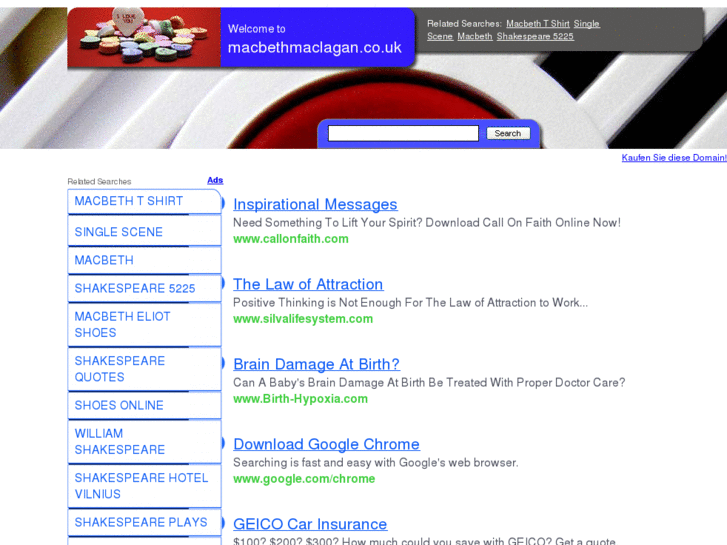The image size is (727, 545).
Task: Click the 'Searching is fast and easy' description
Action: 376,463
